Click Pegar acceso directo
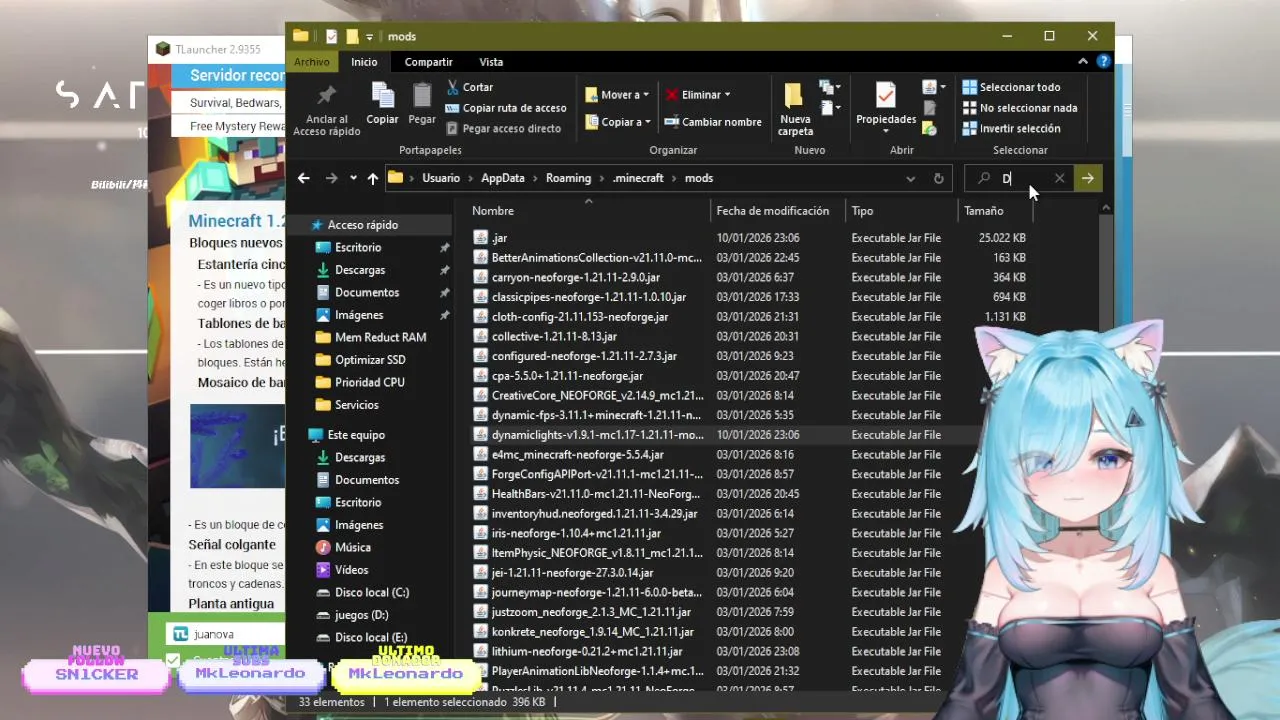Image resolution: width=1280 pixels, height=720 pixels. [503, 128]
